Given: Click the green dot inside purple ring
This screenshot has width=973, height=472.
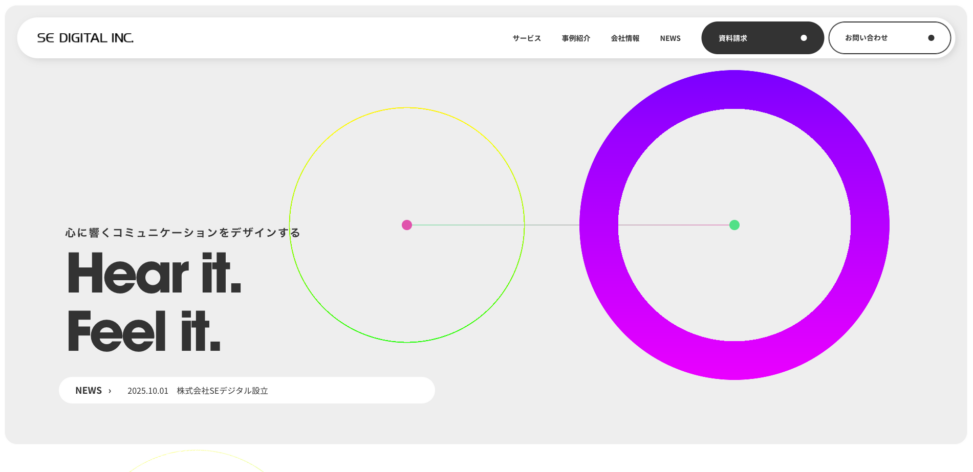Looking at the screenshot, I should (x=734, y=225).
